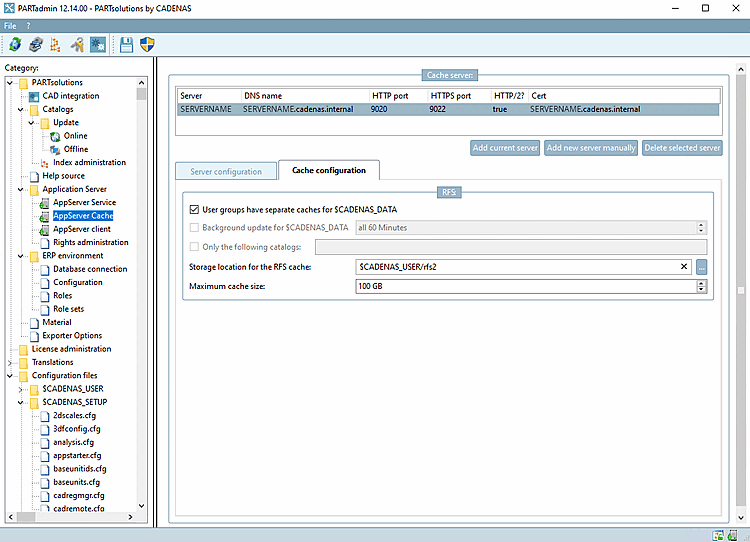Click the AppServer Cache icon
The width and height of the screenshot is (750, 542).
(44, 217)
